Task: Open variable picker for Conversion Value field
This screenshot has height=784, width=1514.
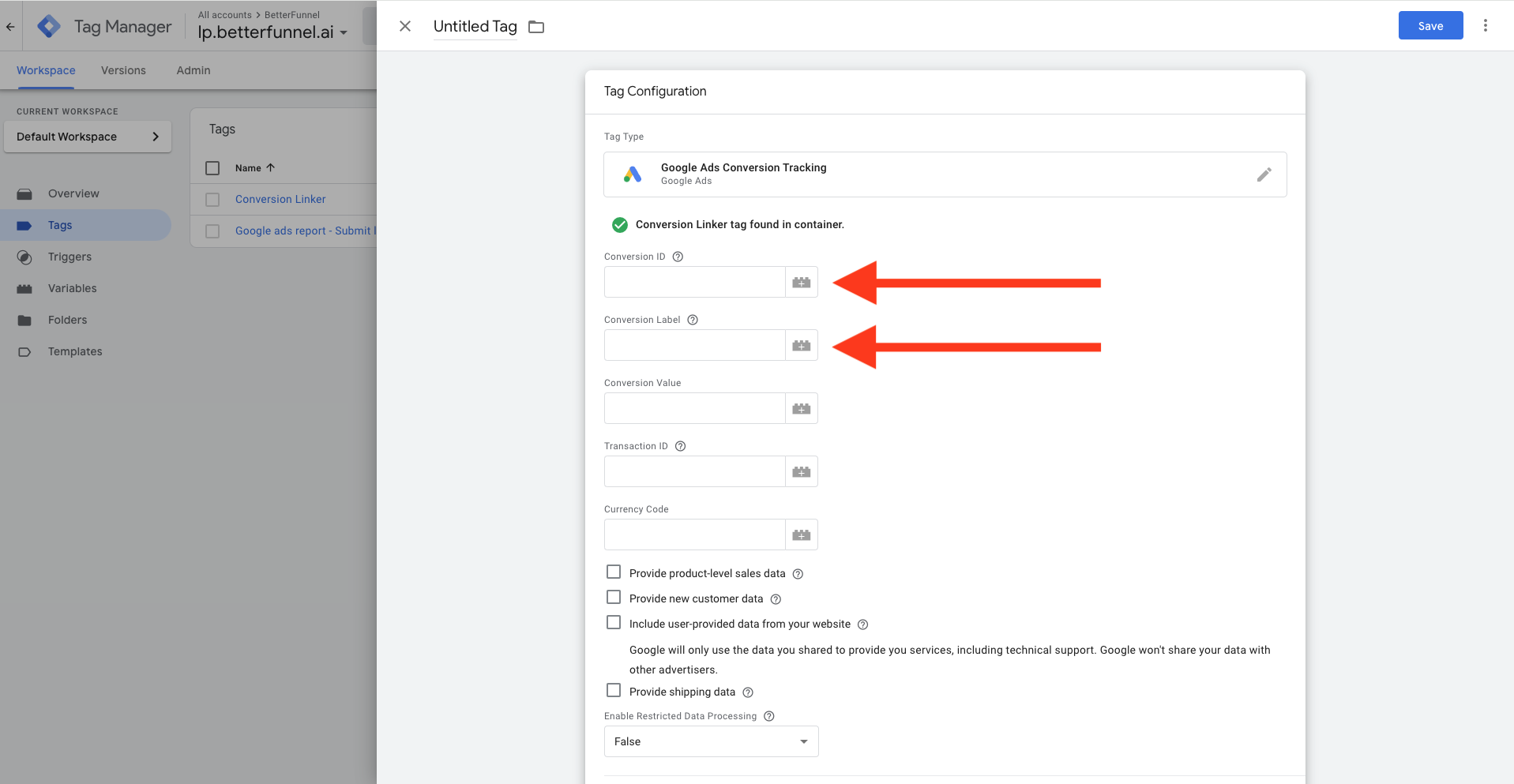Action: 801,408
